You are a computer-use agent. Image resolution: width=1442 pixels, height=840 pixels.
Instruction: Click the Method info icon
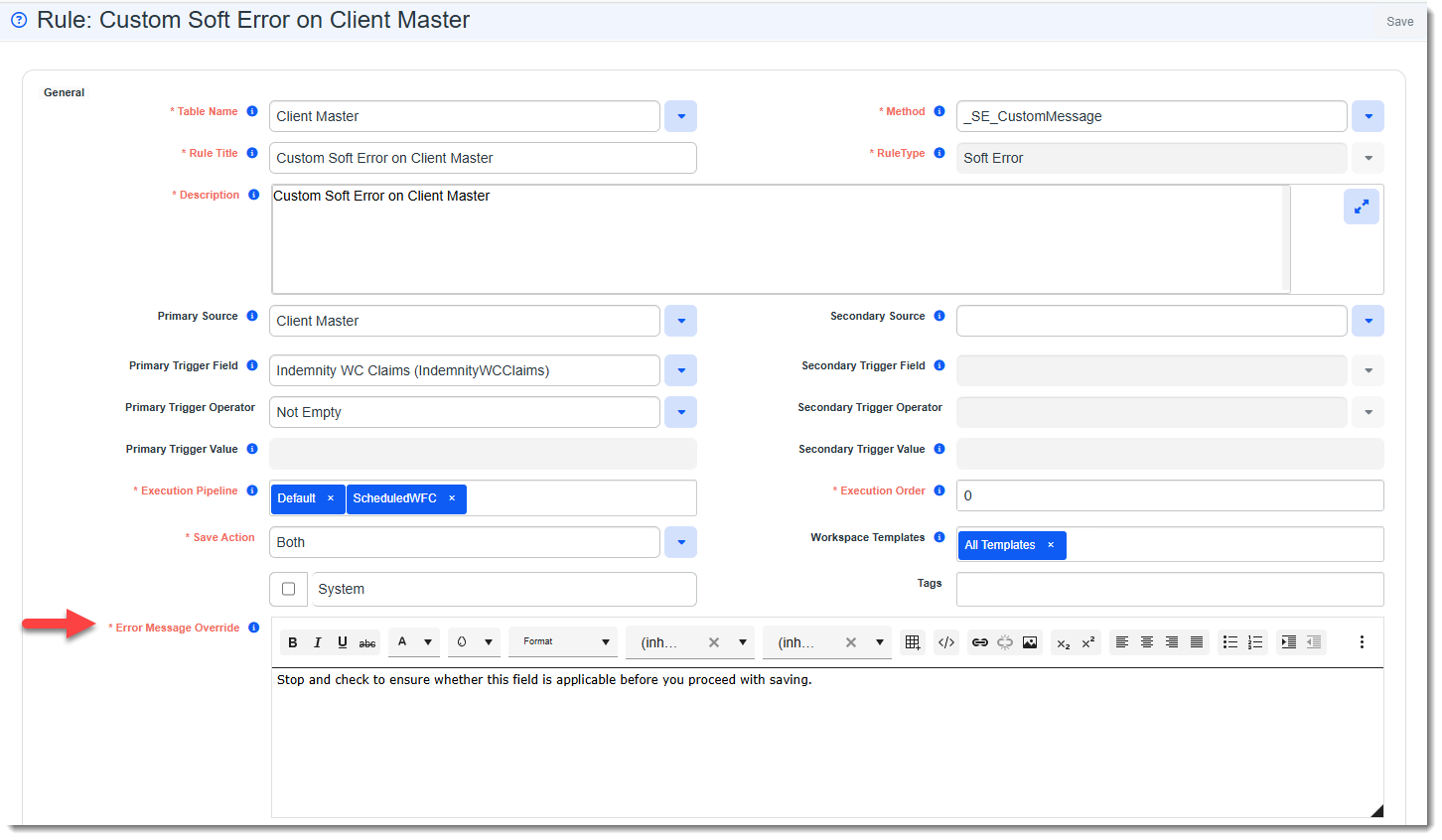click(939, 111)
